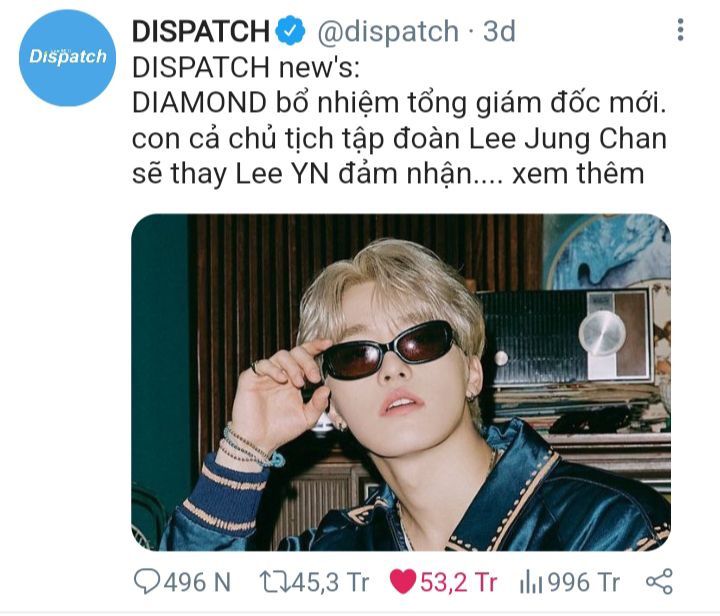This screenshot has height=616, width=720.
Task: Open the three-dot more options menu
Action: 681,30
